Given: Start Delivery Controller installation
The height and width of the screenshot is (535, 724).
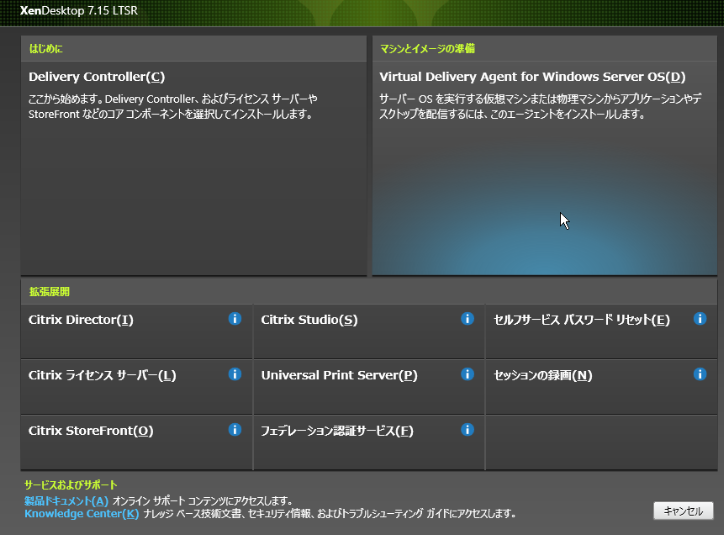Looking at the screenshot, I should click(x=194, y=169).
